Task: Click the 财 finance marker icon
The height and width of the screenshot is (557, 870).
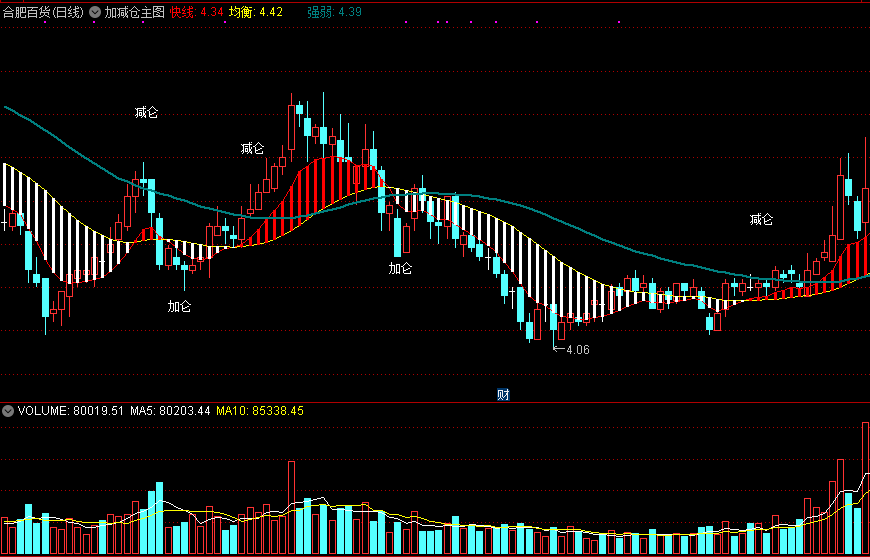Action: pyautogui.click(x=503, y=395)
